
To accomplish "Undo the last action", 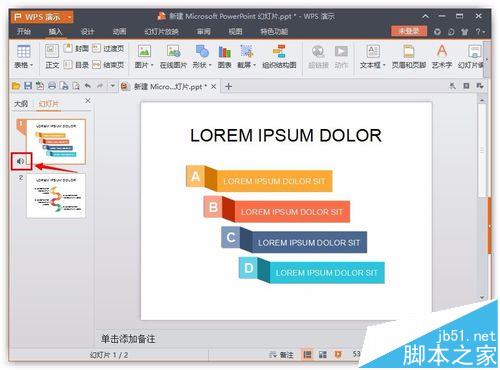I will (88, 86).
